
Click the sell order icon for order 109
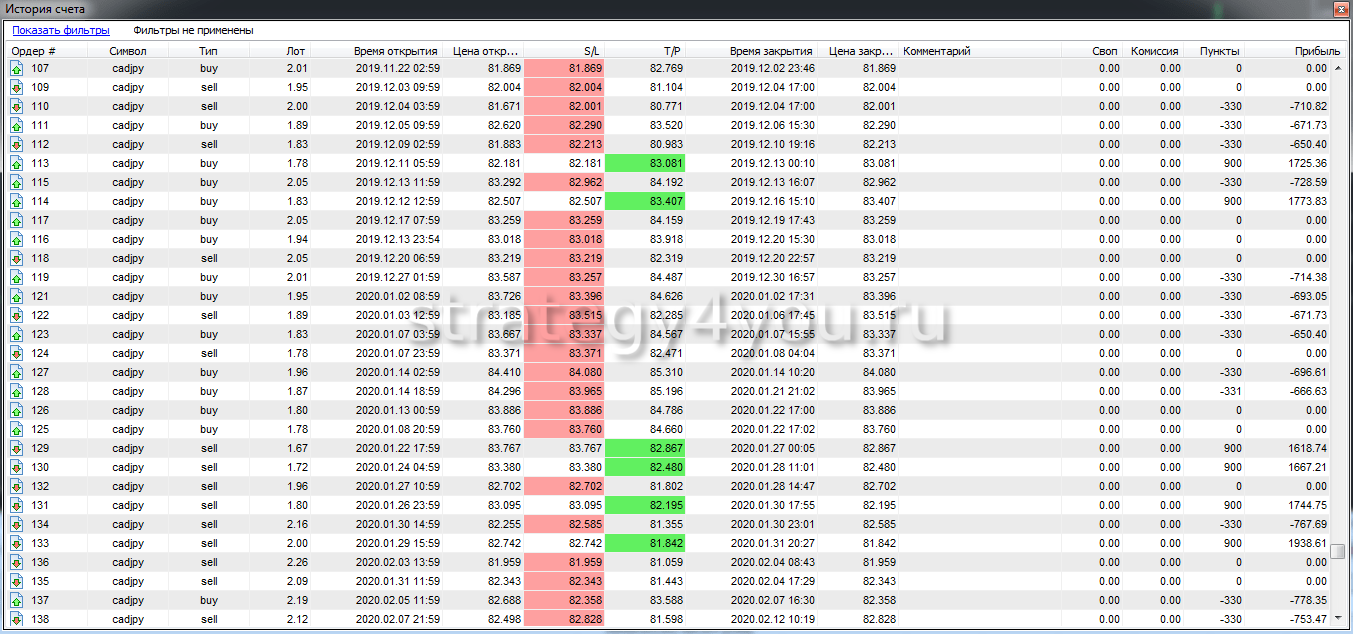(17, 88)
